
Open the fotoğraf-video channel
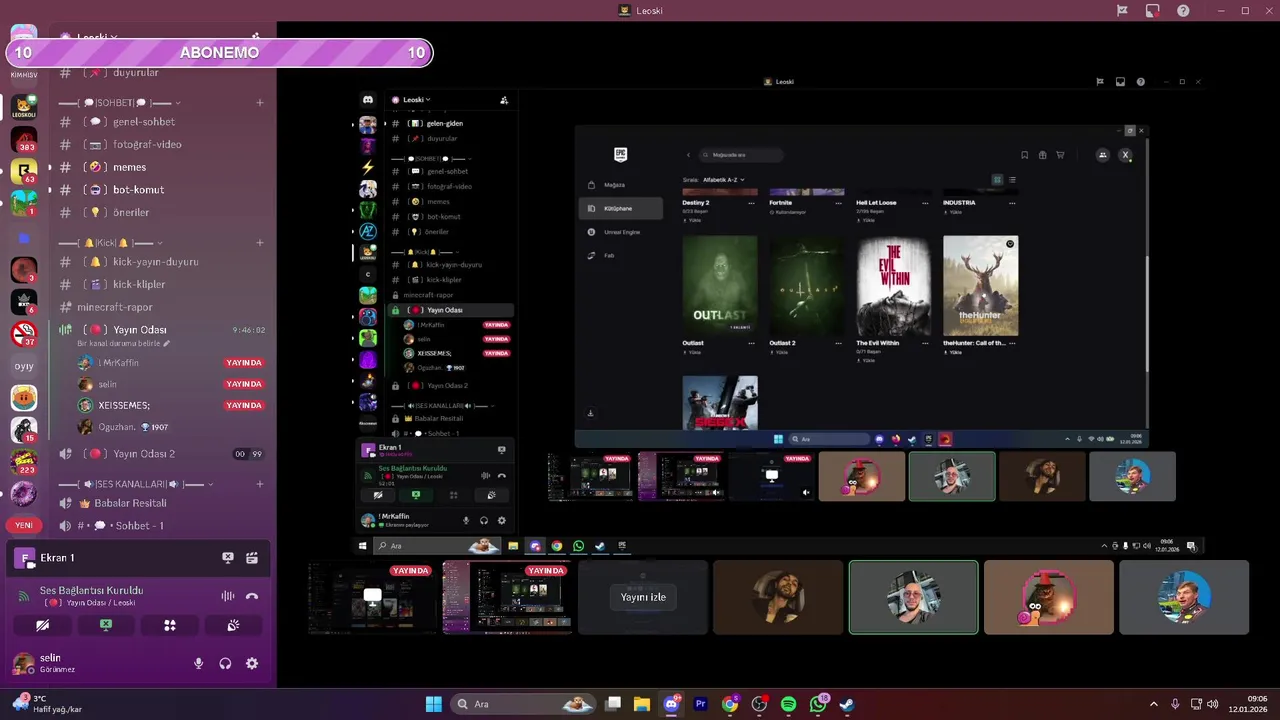160,144
